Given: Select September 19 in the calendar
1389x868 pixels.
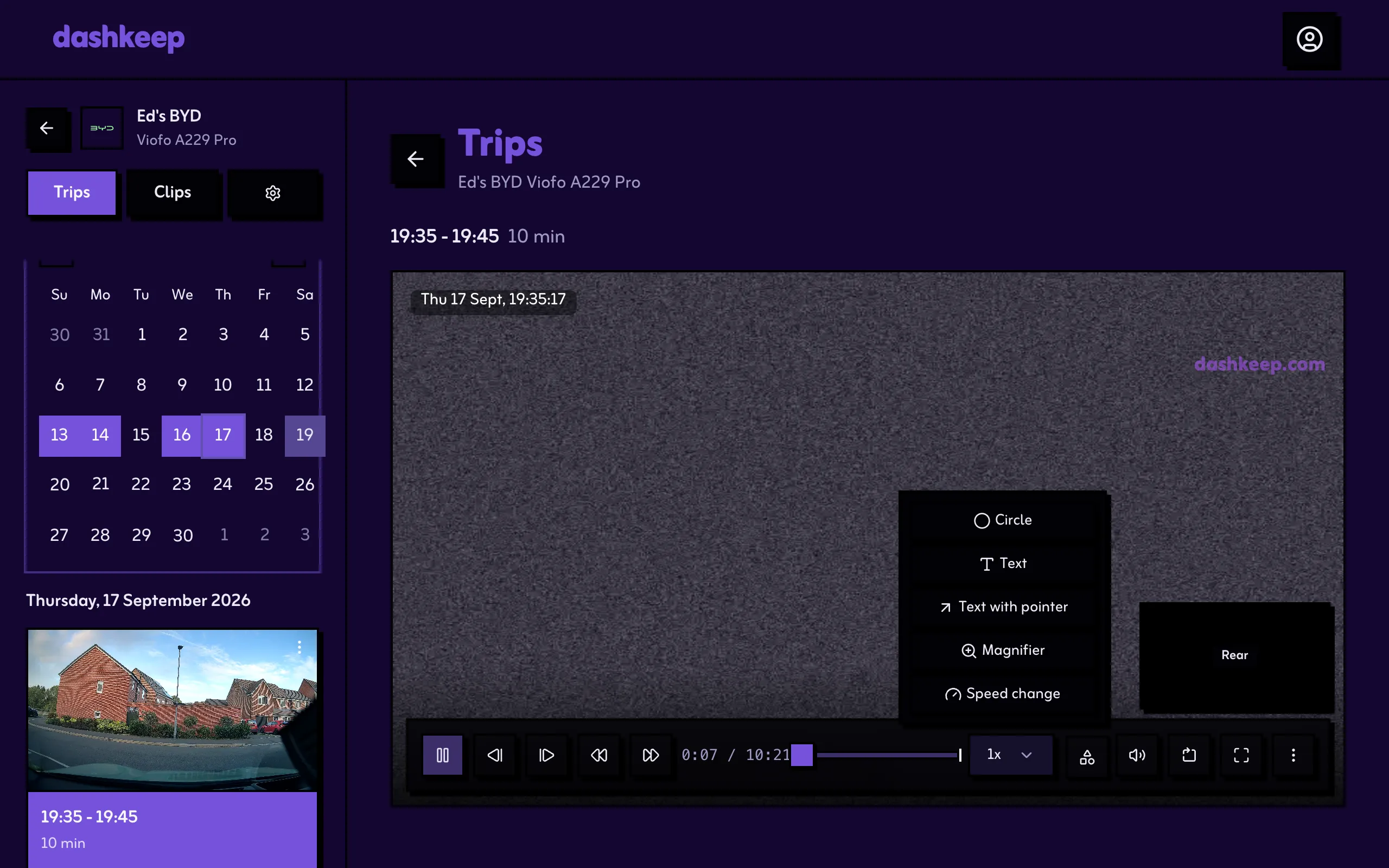Looking at the screenshot, I should pos(305,435).
